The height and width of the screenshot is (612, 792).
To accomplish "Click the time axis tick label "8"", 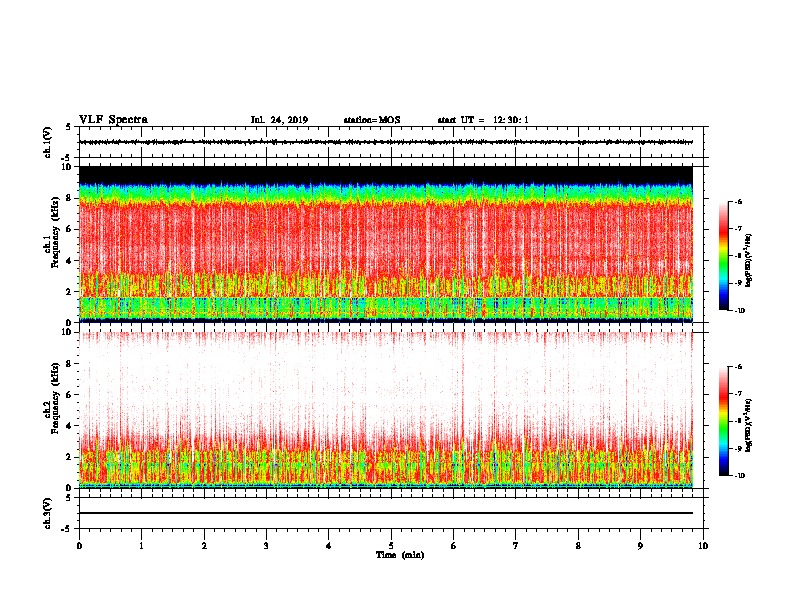I will [x=578, y=546].
